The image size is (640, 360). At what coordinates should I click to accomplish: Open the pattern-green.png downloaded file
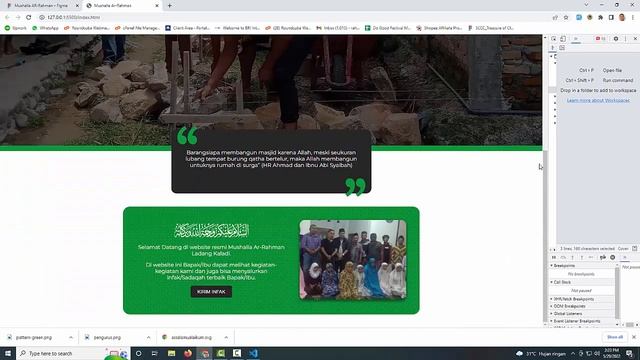pos(34,338)
